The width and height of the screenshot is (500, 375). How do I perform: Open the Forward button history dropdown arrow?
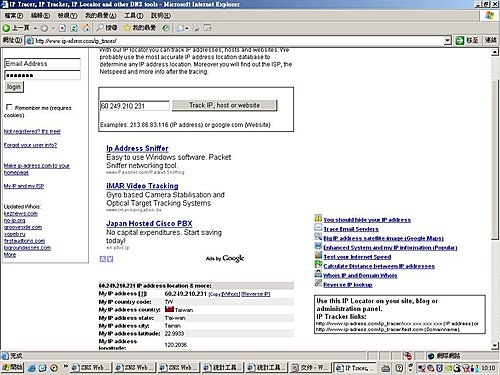coord(53,28)
